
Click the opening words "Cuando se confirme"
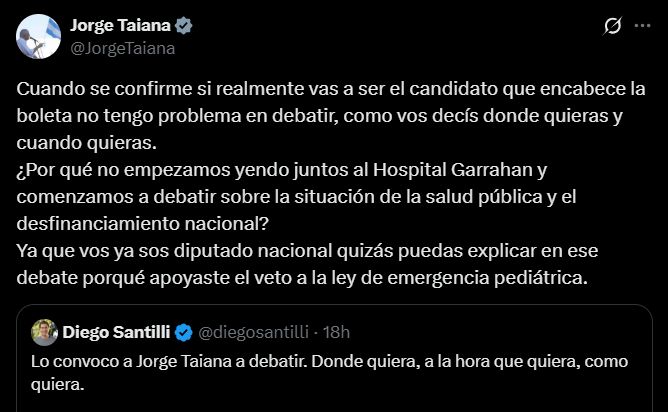[86, 89]
